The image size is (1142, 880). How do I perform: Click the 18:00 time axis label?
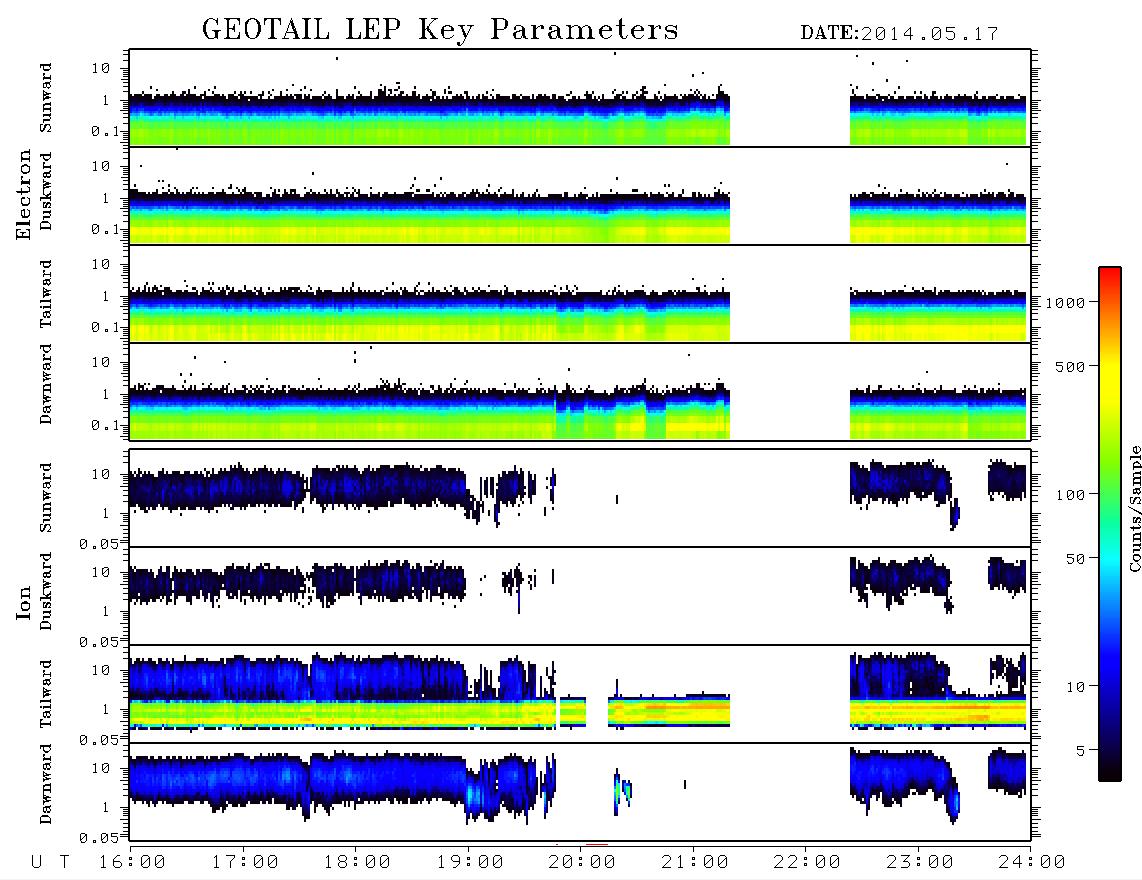click(x=357, y=863)
